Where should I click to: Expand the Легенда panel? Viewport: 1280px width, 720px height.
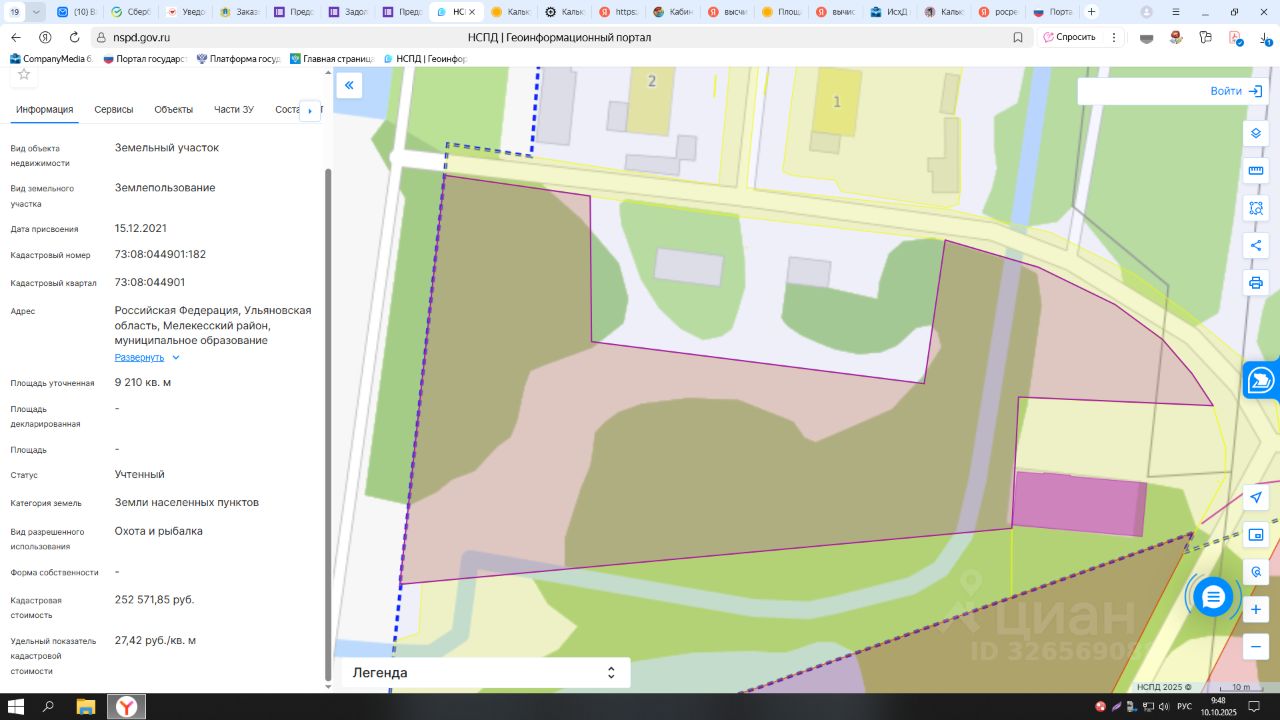point(486,673)
